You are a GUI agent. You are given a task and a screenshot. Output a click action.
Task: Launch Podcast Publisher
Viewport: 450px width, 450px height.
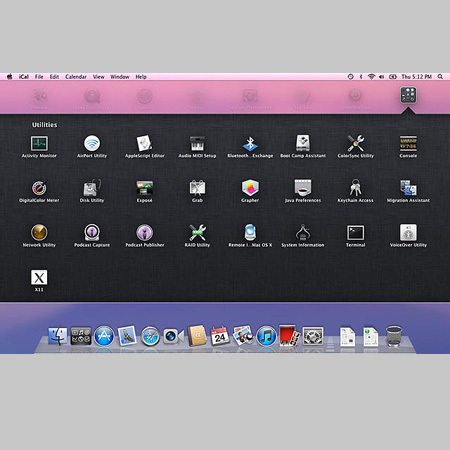(x=145, y=233)
